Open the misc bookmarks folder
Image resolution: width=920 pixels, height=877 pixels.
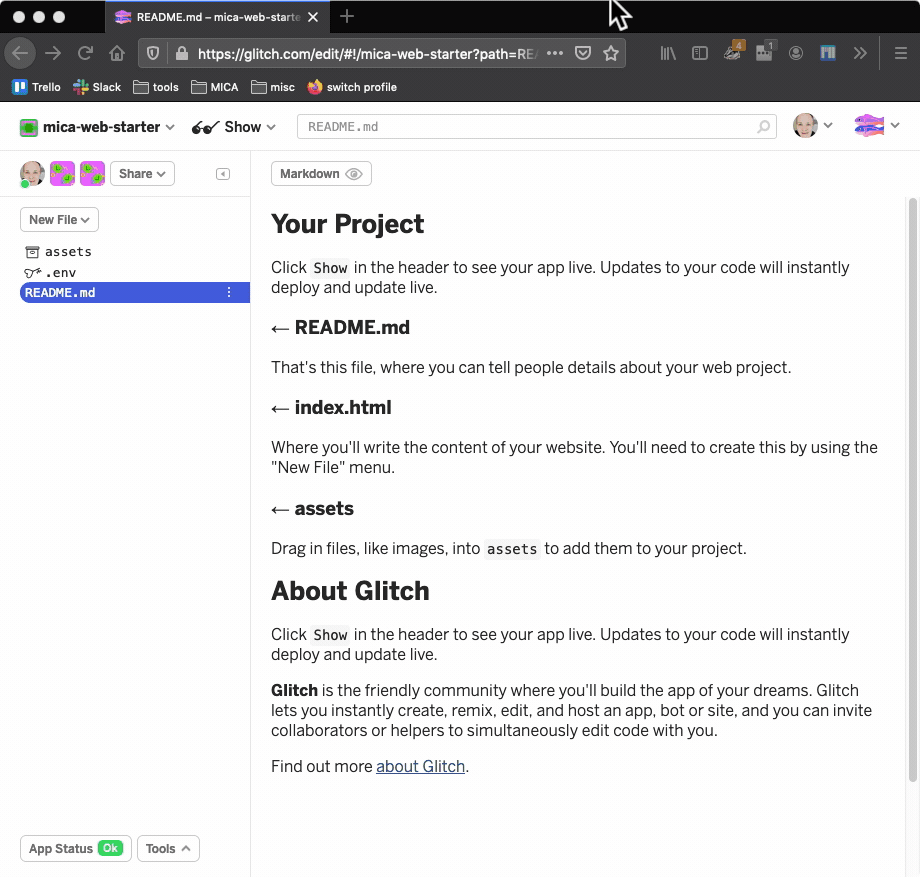273,87
